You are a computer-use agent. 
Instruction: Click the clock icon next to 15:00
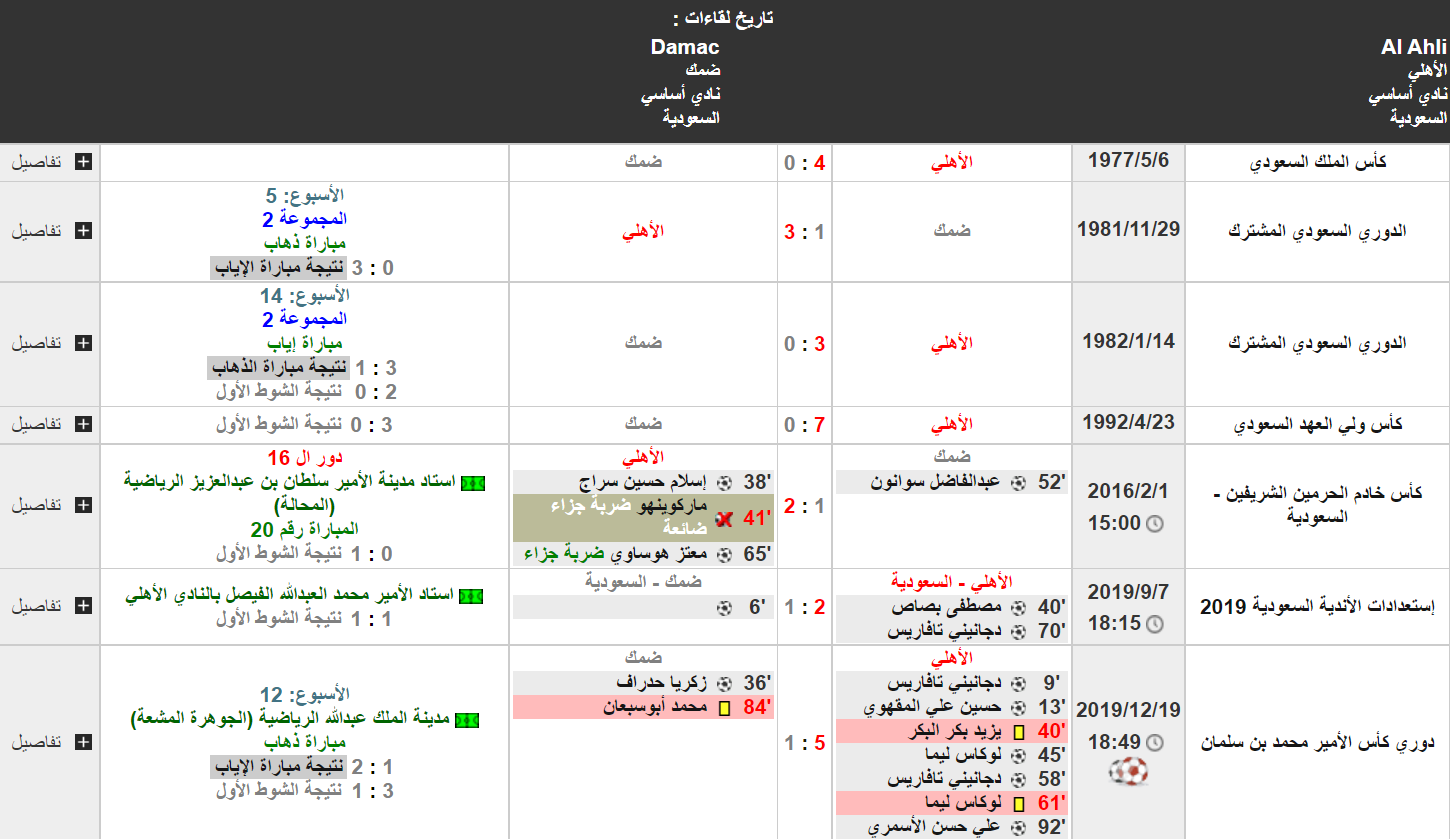[1154, 524]
